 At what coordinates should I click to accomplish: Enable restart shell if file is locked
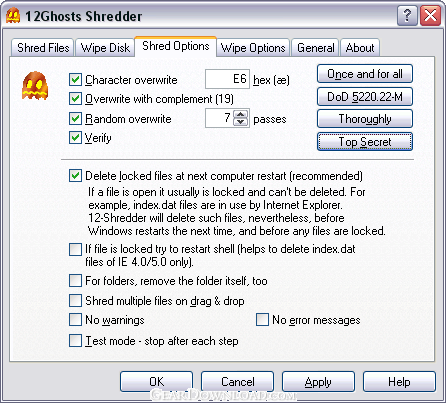(75, 249)
